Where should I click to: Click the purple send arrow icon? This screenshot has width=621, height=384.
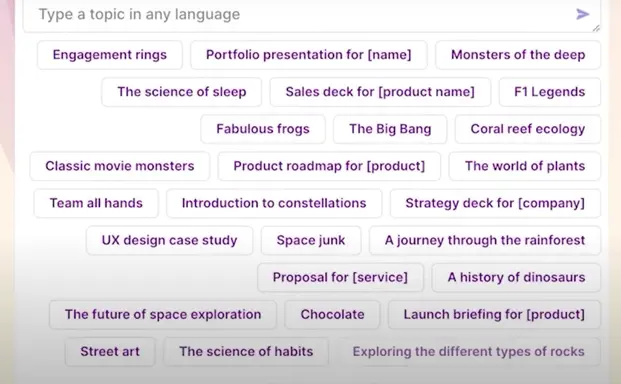582,15
